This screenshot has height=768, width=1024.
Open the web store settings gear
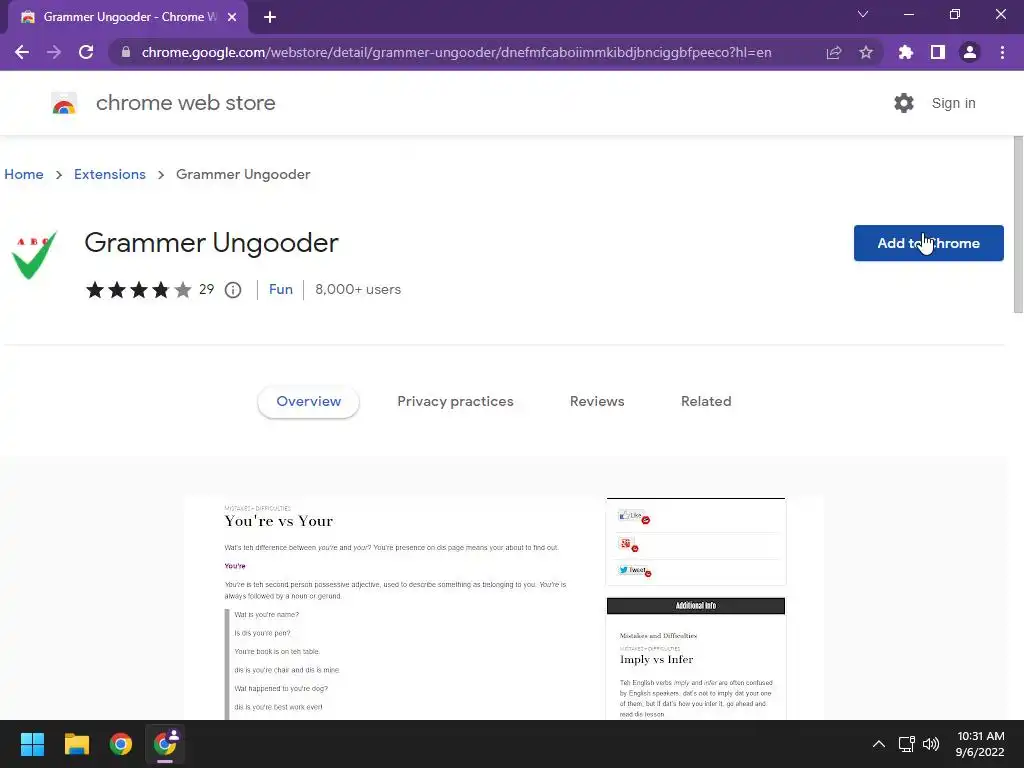[x=904, y=103]
